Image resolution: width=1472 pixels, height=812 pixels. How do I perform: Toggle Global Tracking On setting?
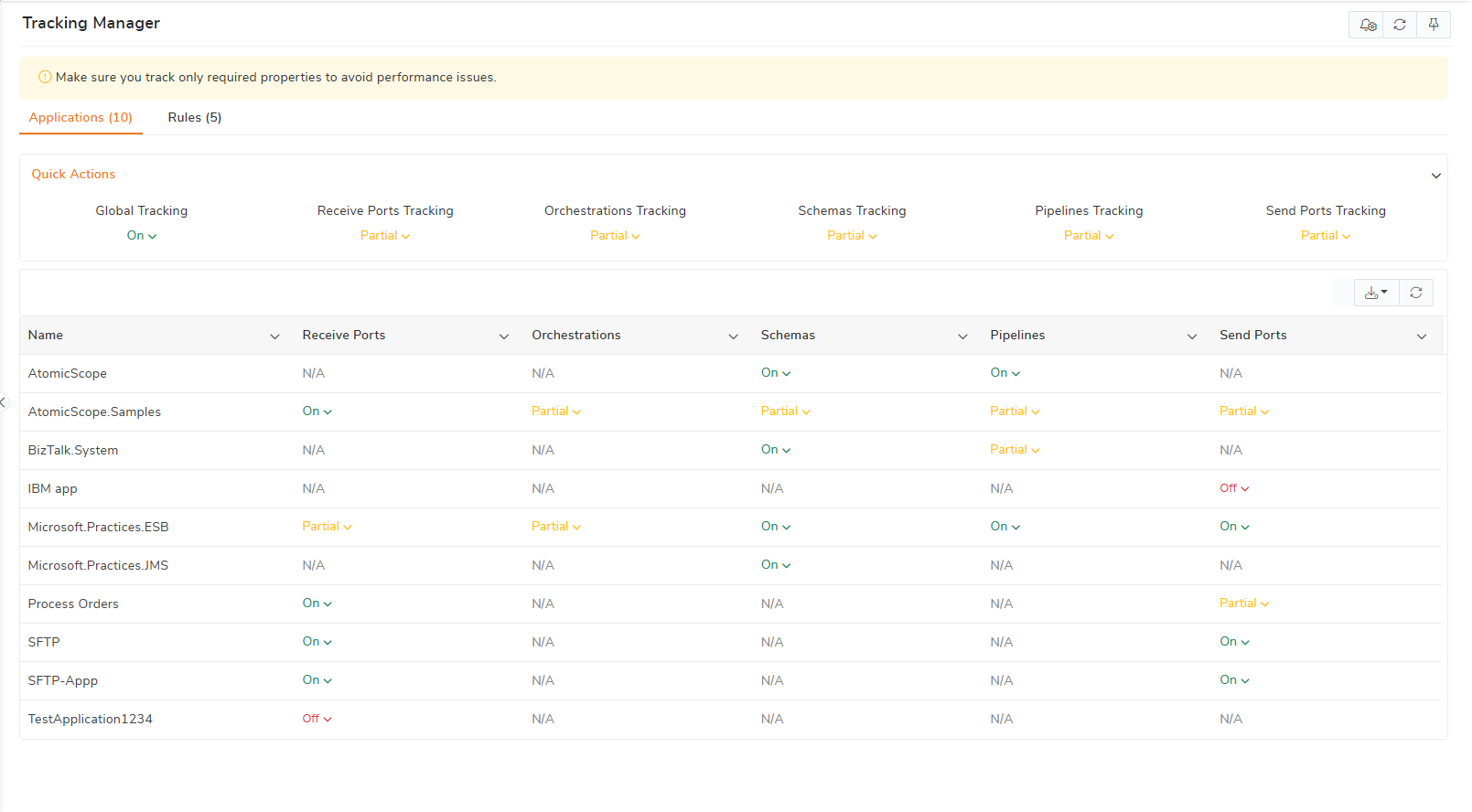142,236
